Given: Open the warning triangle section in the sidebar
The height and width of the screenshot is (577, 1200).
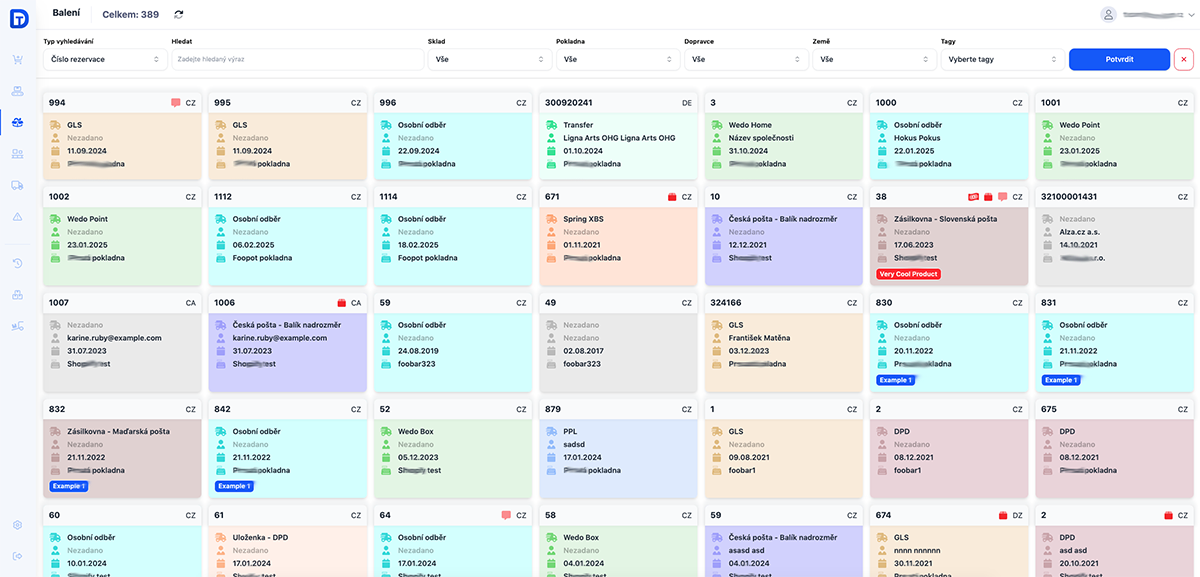Looking at the screenshot, I should 17,216.
